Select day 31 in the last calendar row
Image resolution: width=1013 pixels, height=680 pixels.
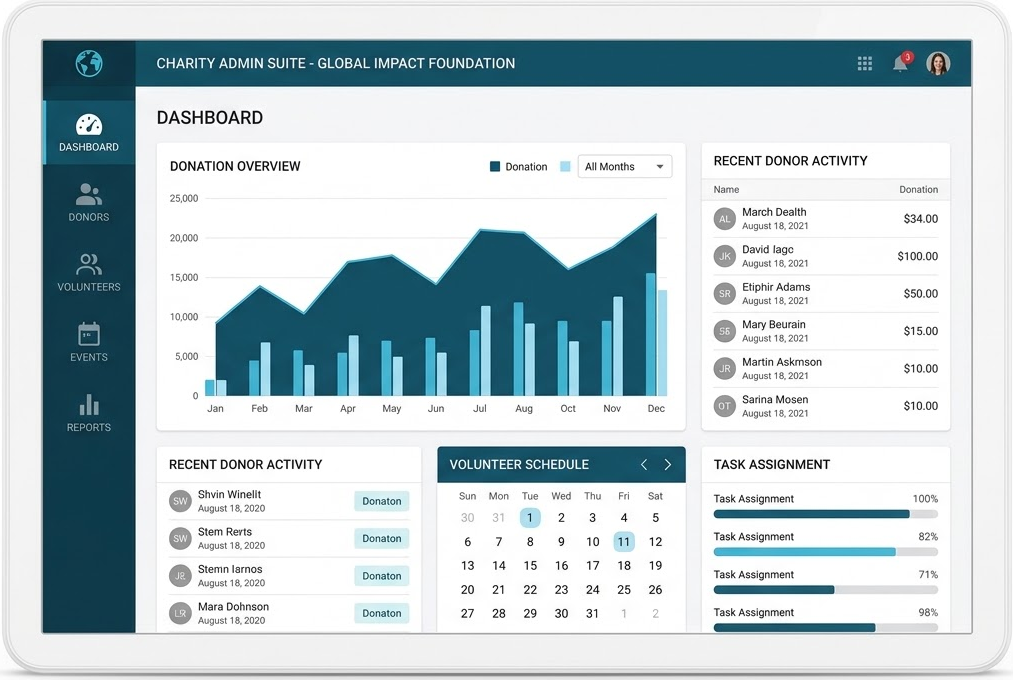click(x=592, y=613)
